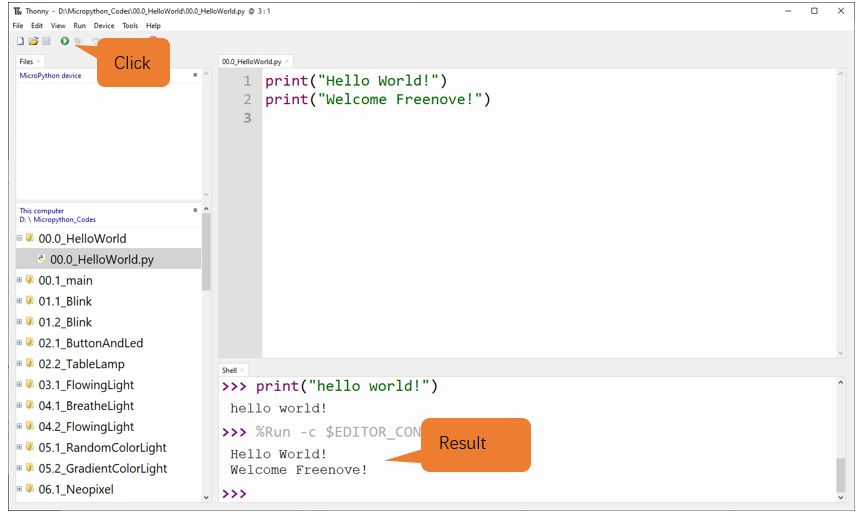This screenshot has width=863, height=515.
Task: Click up arrow of MicroPython device scrollbar
Action: pos(206,74)
